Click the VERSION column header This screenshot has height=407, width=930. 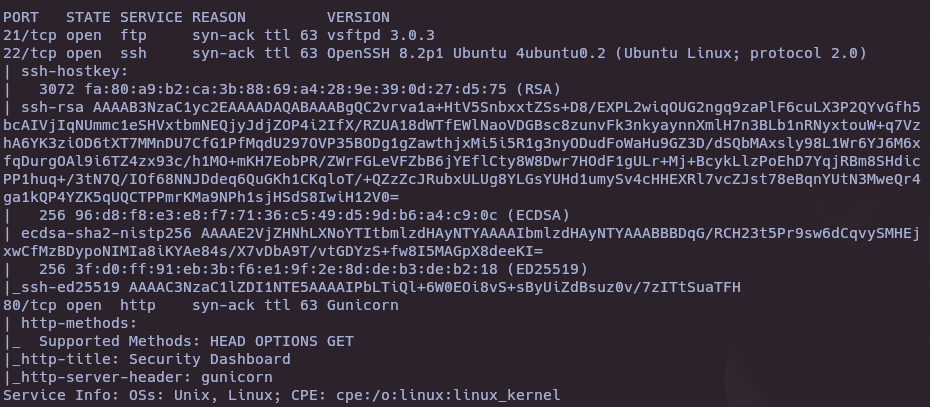[358, 17]
